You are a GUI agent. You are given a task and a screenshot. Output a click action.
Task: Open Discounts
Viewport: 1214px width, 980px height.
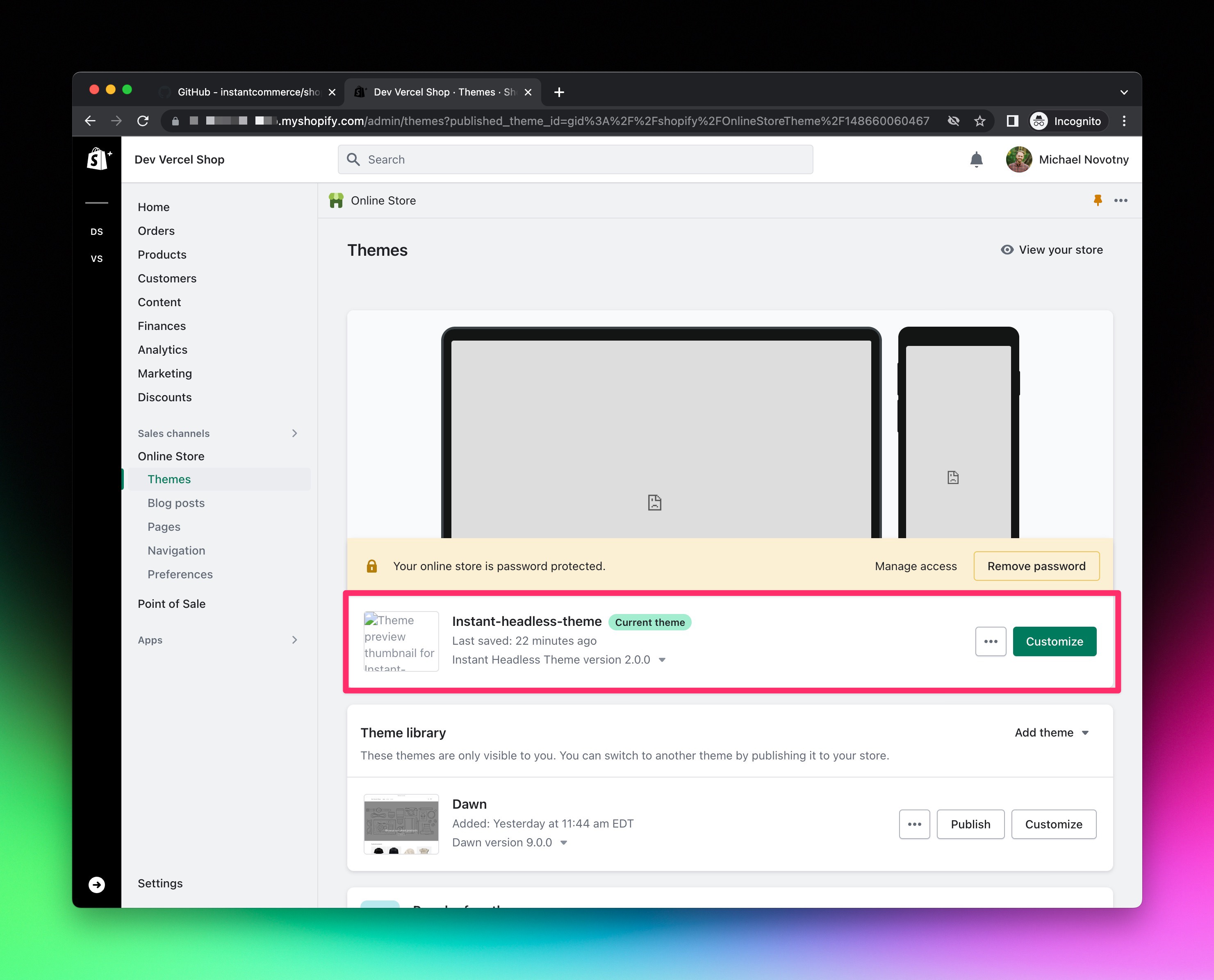165,397
